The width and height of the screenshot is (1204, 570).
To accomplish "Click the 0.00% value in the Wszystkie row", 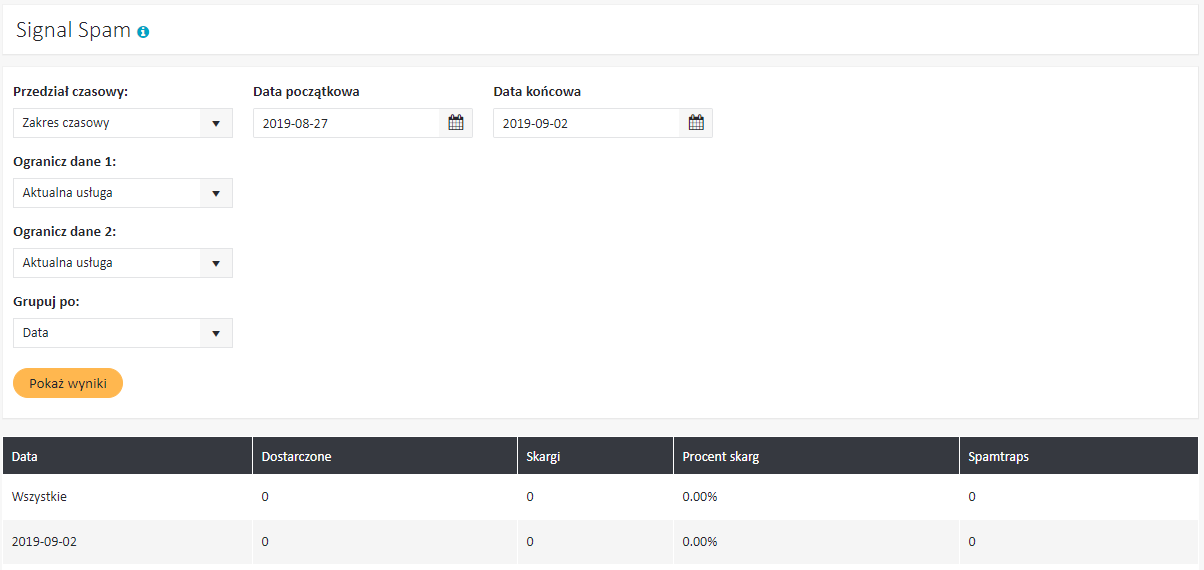I will coord(699,496).
